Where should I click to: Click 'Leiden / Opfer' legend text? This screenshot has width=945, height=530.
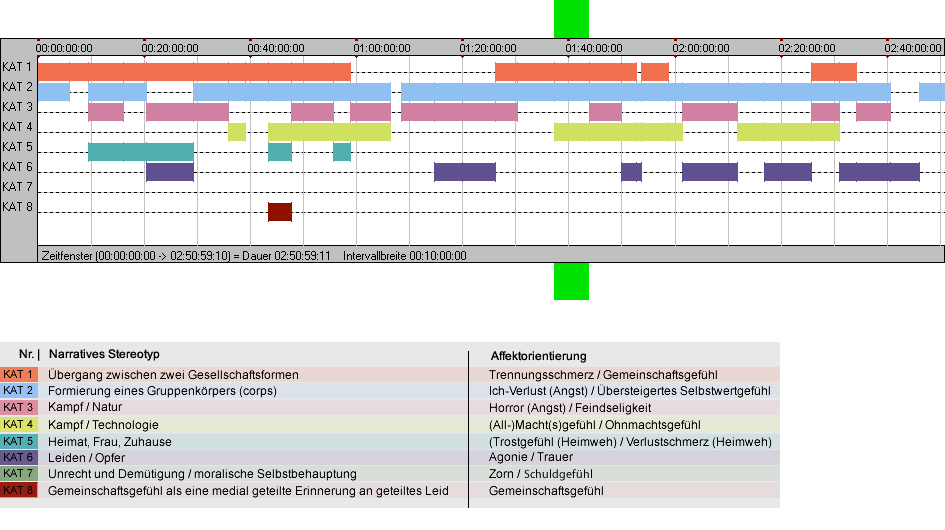point(87,458)
